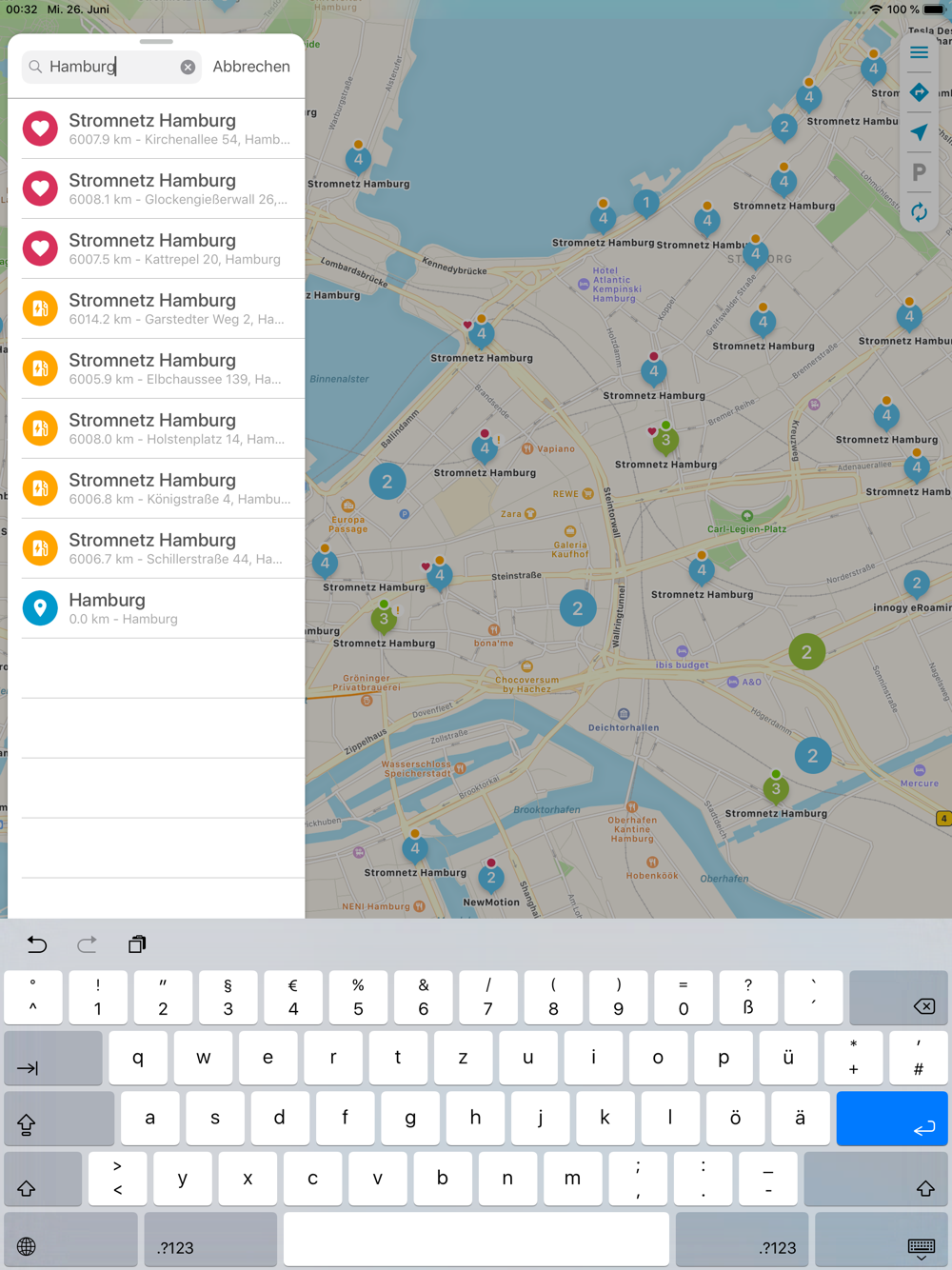
Task: Tap the blue cluster 2 near Ballindamm
Action: (x=387, y=482)
